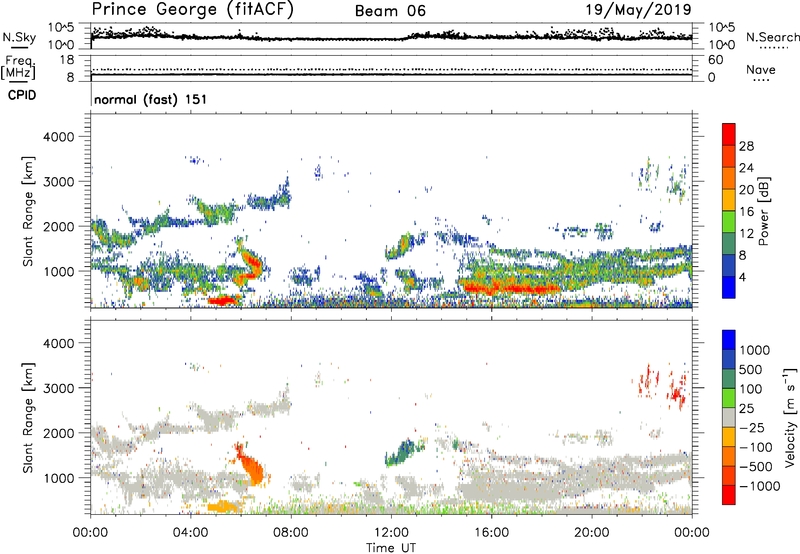Select the CPID row label
Image resolution: width=800 pixels, height=554 pixels.
(22, 95)
